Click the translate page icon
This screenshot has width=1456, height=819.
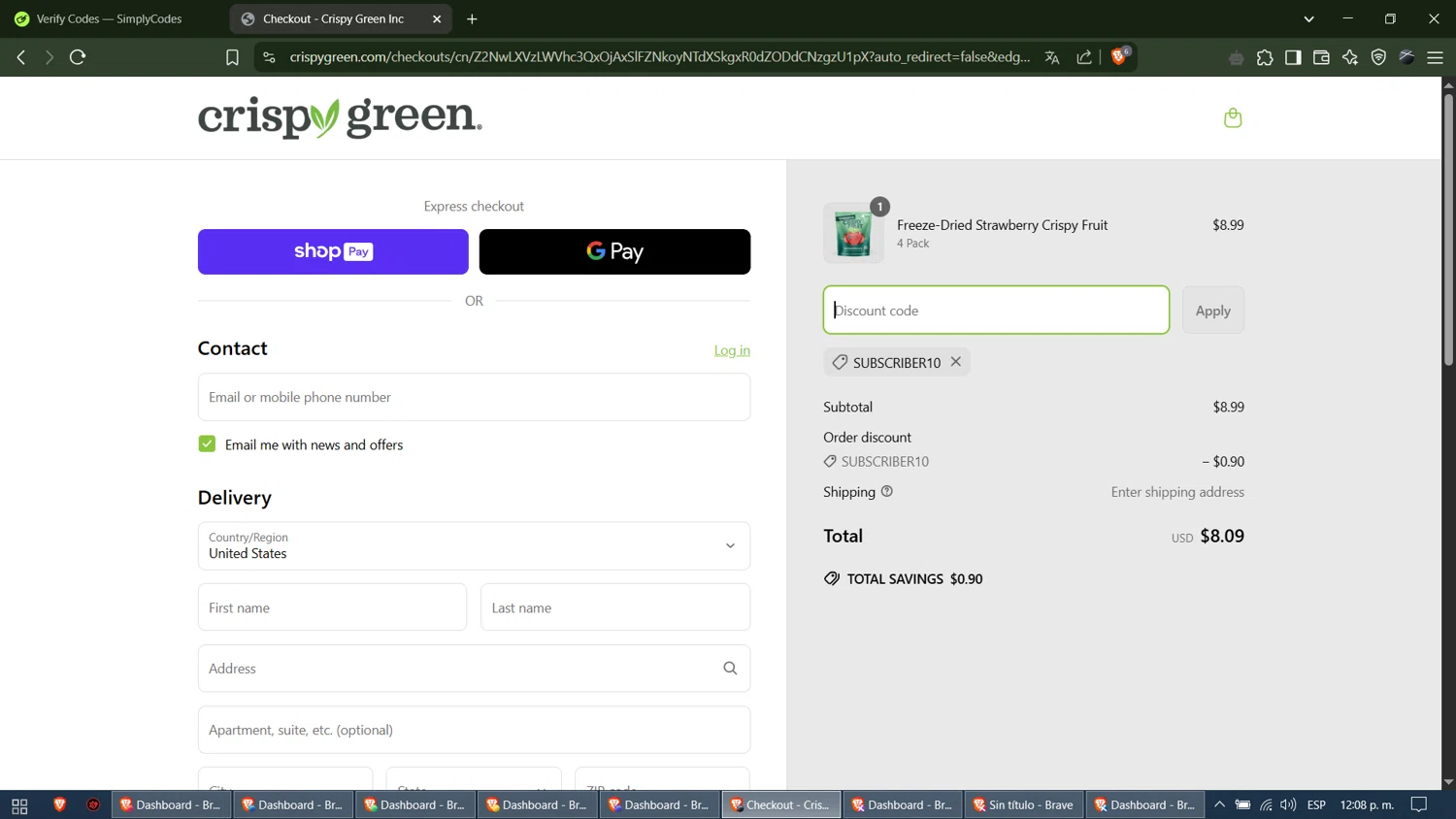[1051, 57]
